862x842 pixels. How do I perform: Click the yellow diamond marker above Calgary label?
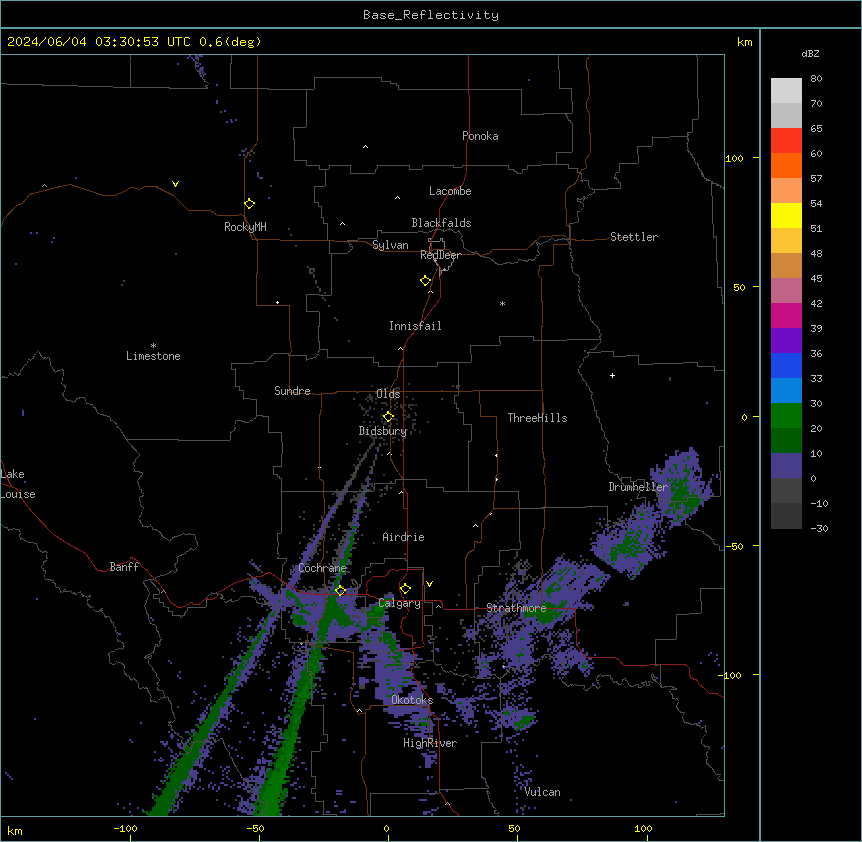405,589
